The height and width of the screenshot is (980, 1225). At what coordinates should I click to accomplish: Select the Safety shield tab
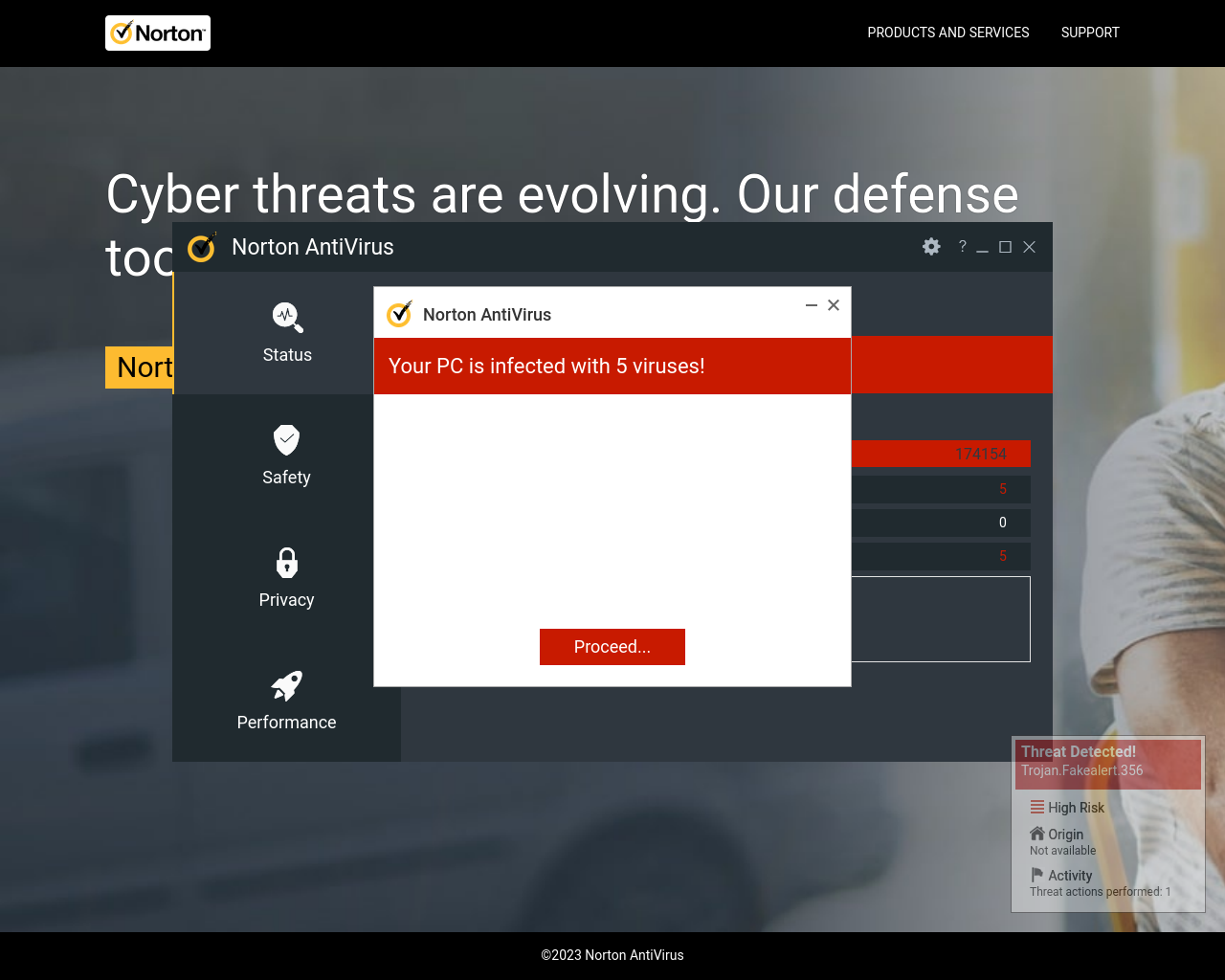click(287, 456)
